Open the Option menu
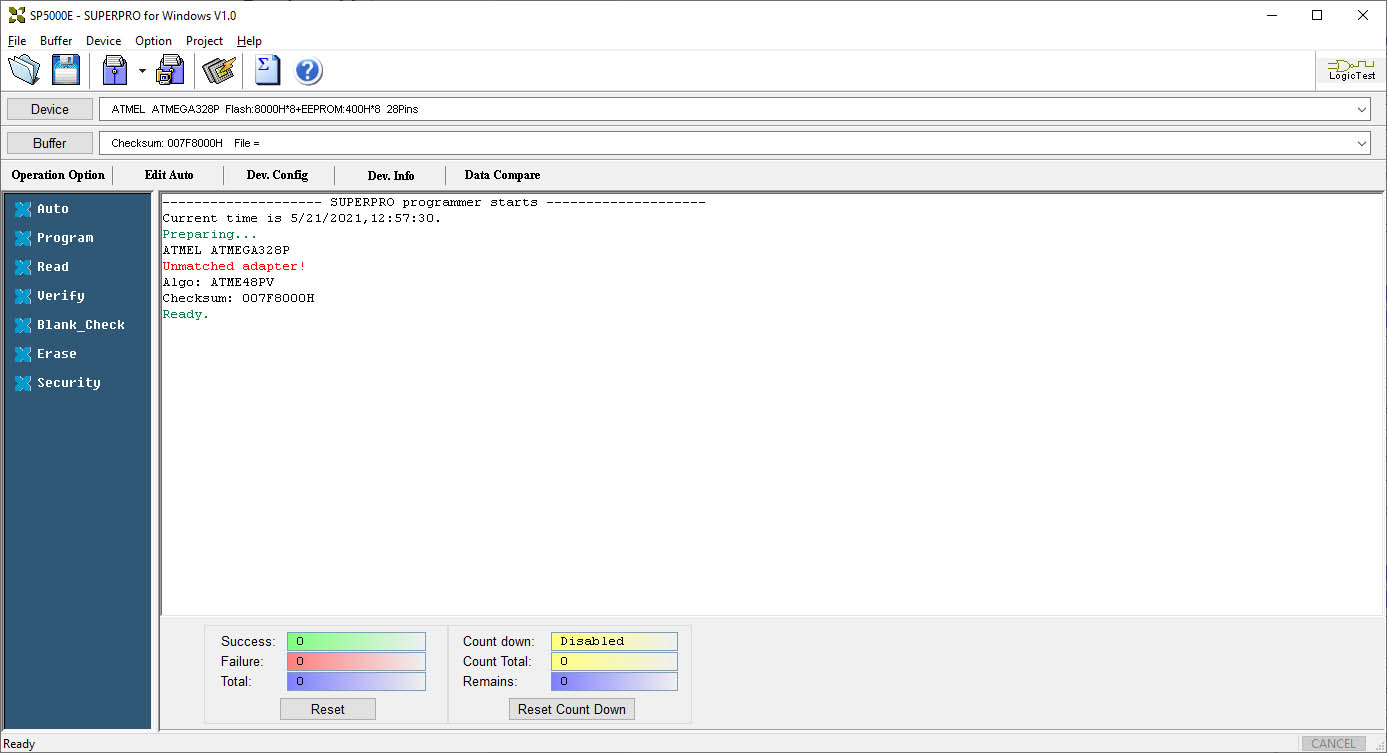The image size is (1387, 753). (153, 41)
